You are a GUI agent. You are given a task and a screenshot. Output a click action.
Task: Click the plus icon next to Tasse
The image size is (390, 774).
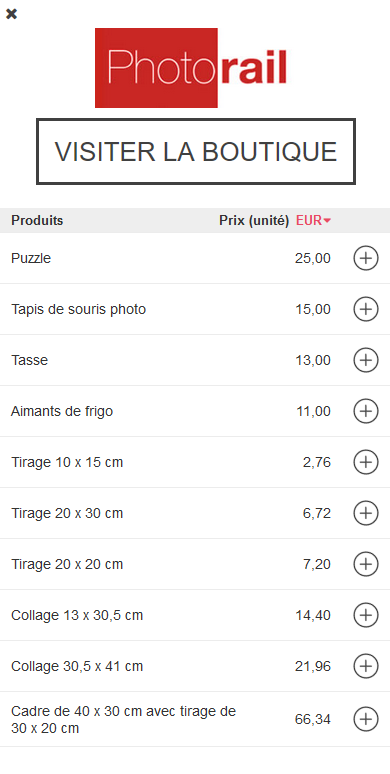coord(366,360)
